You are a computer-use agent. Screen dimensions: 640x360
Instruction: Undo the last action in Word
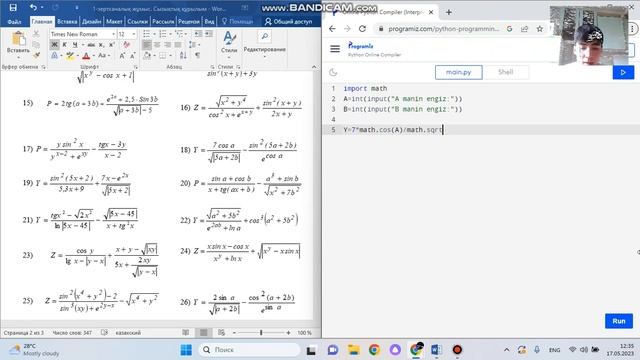(33, 7)
